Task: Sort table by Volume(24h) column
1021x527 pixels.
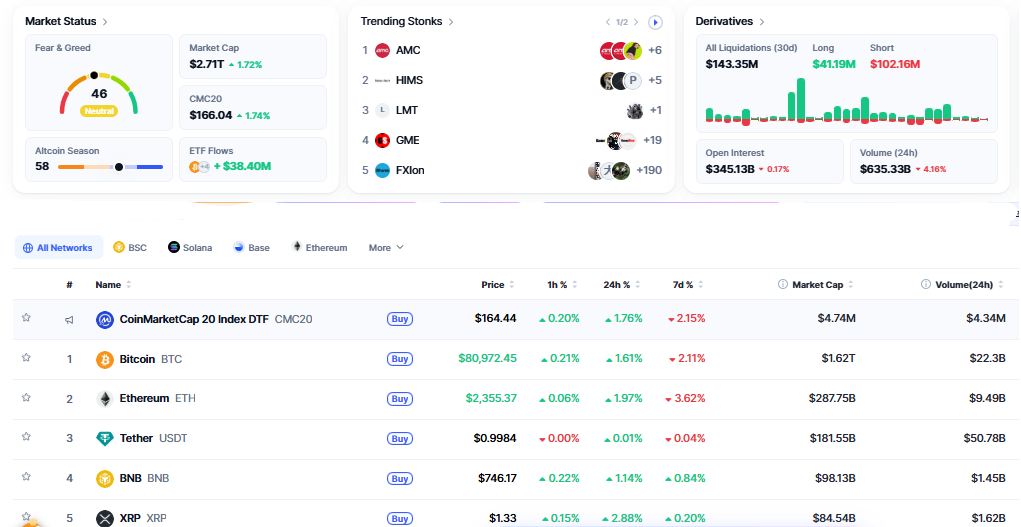Action: (x=968, y=285)
